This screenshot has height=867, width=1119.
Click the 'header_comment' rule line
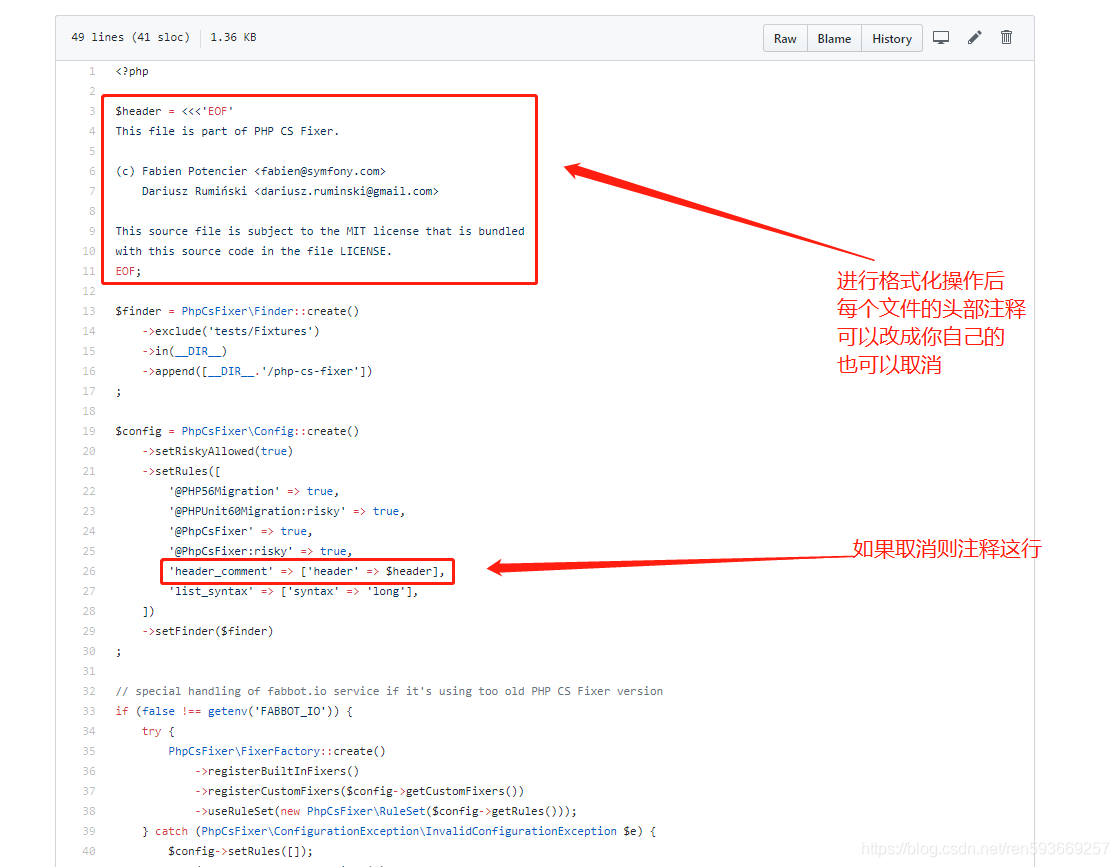click(x=307, y=571)
